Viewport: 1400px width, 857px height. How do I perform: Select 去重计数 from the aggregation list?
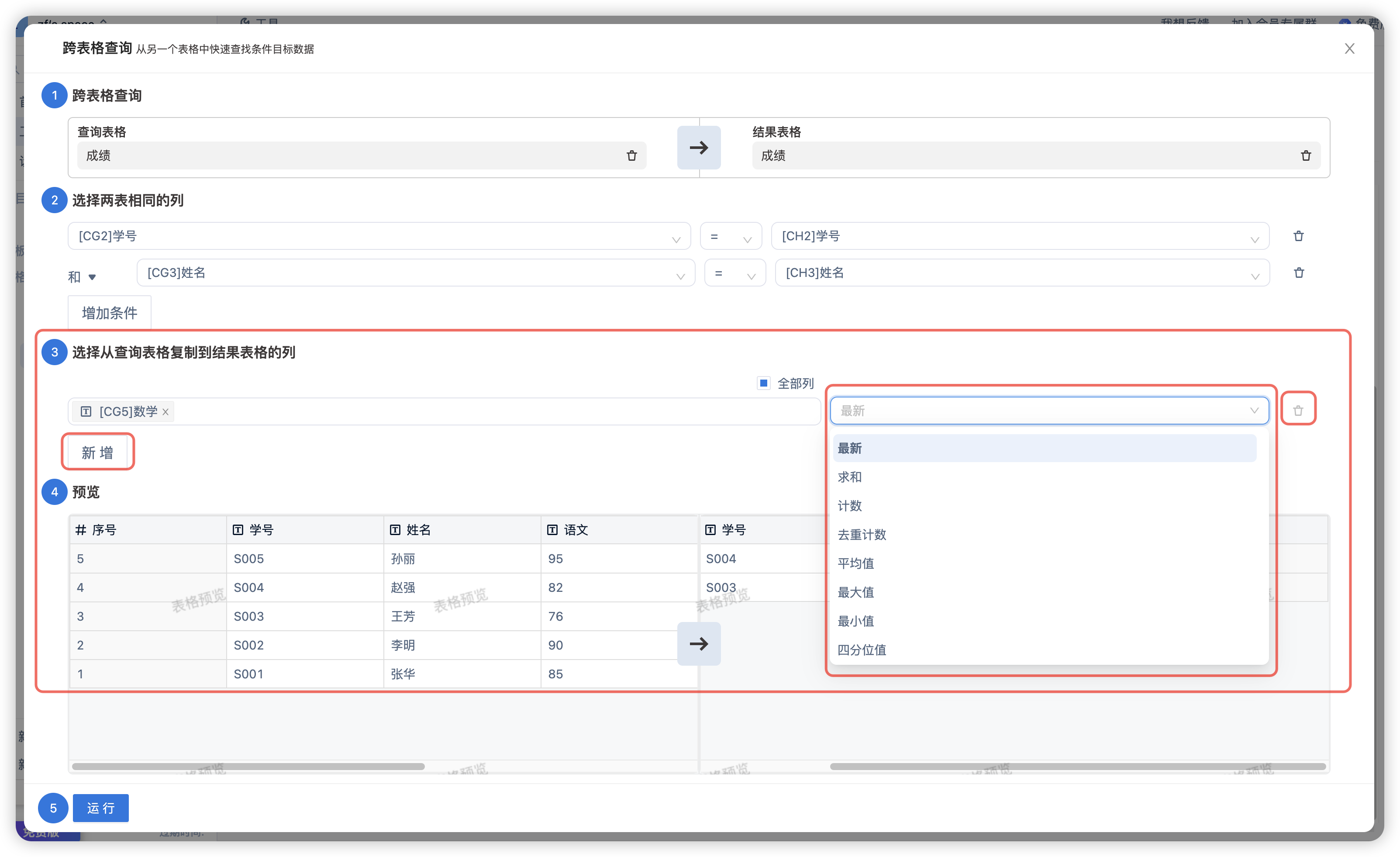[1044, 535]
